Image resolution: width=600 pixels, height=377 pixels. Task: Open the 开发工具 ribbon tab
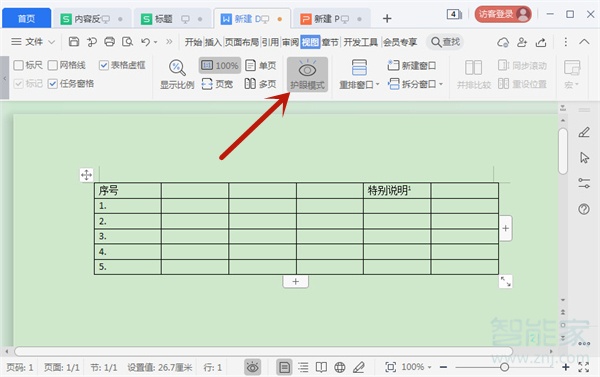coord(360,42)
